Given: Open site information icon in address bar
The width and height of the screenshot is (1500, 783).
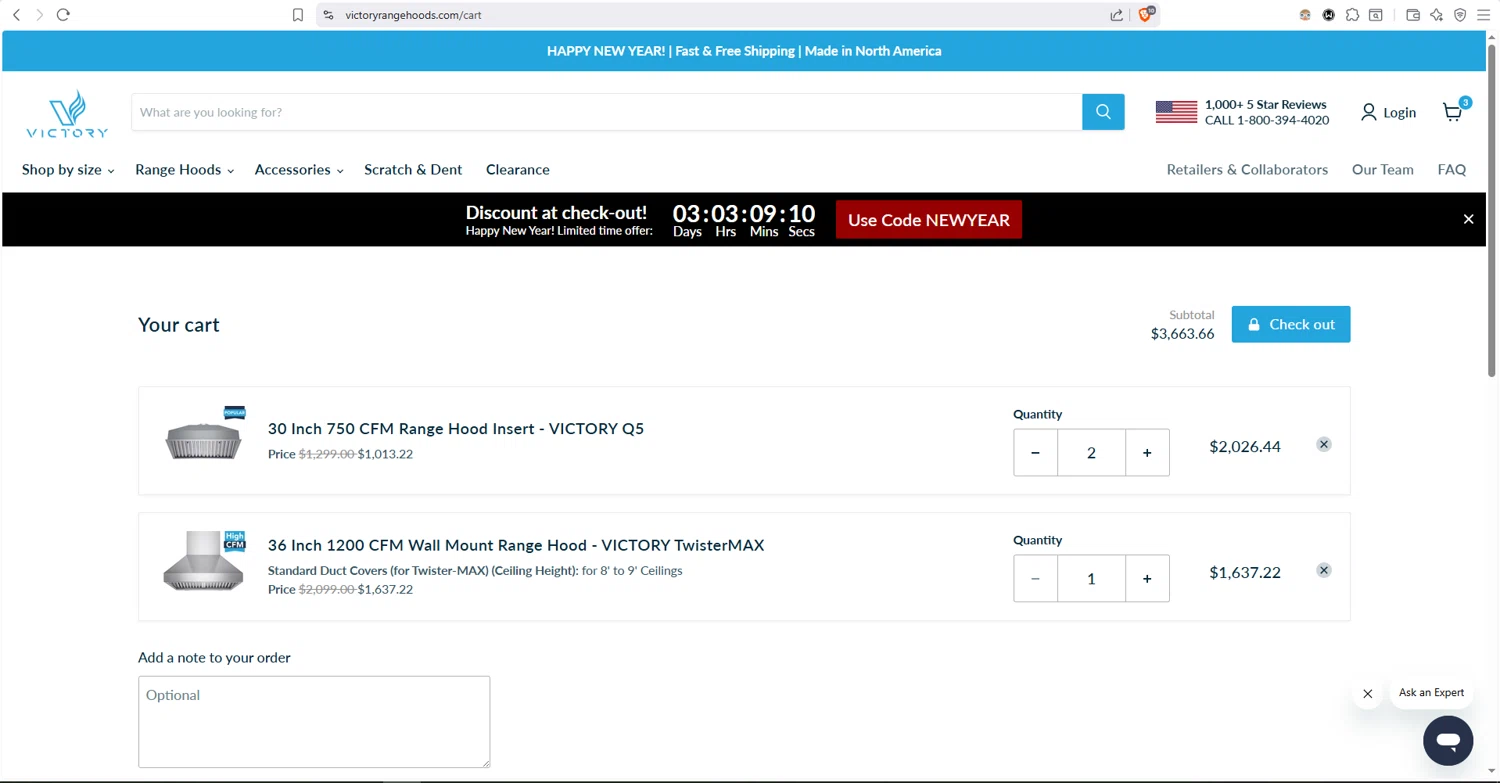Looking at the screenshot, I should tap(329, 15).
